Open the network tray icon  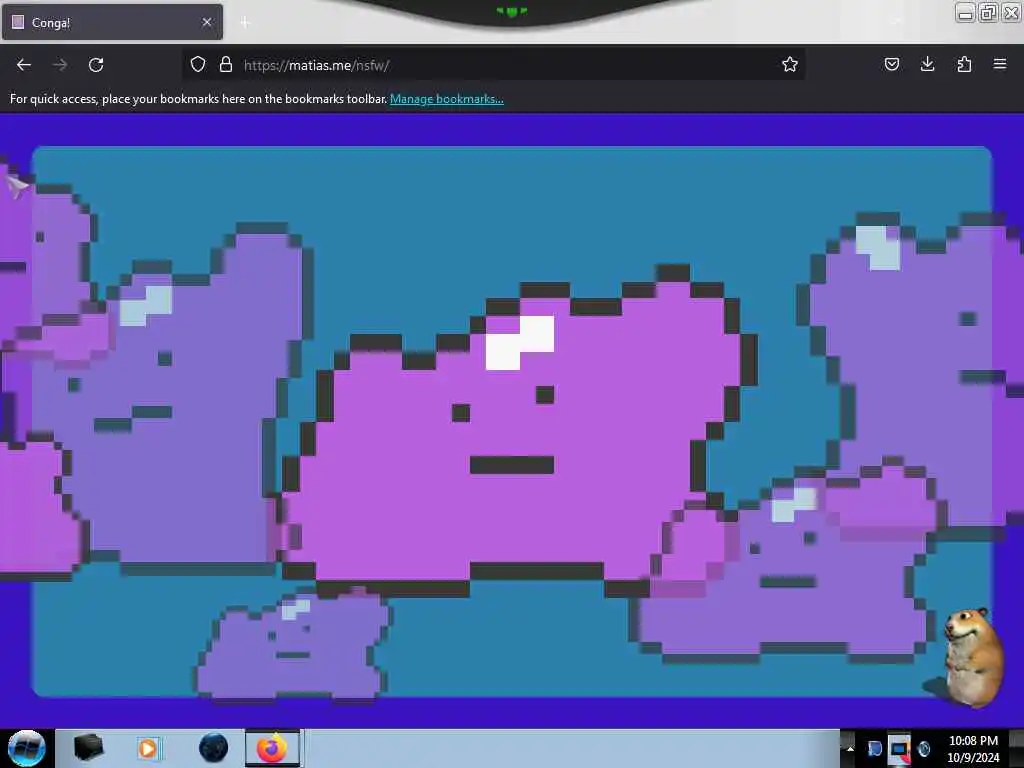pos(899,749)
